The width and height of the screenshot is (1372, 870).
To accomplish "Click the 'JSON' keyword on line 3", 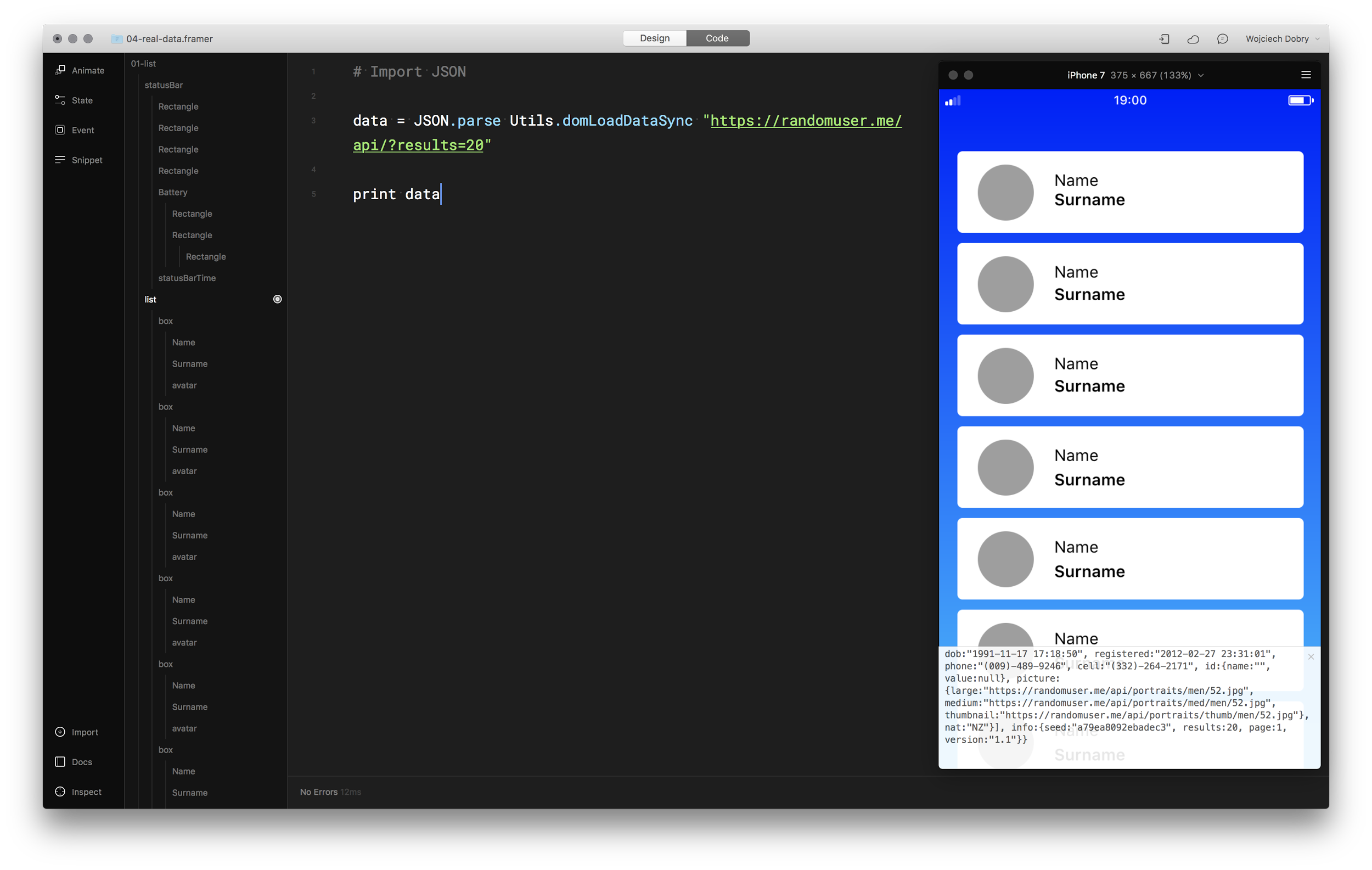I will (x=431, y=121).
